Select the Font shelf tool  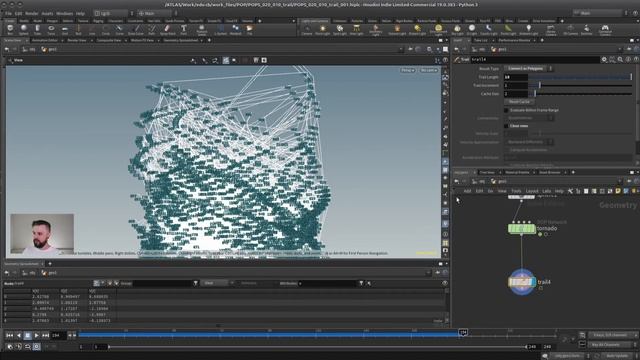coord(184,29)
